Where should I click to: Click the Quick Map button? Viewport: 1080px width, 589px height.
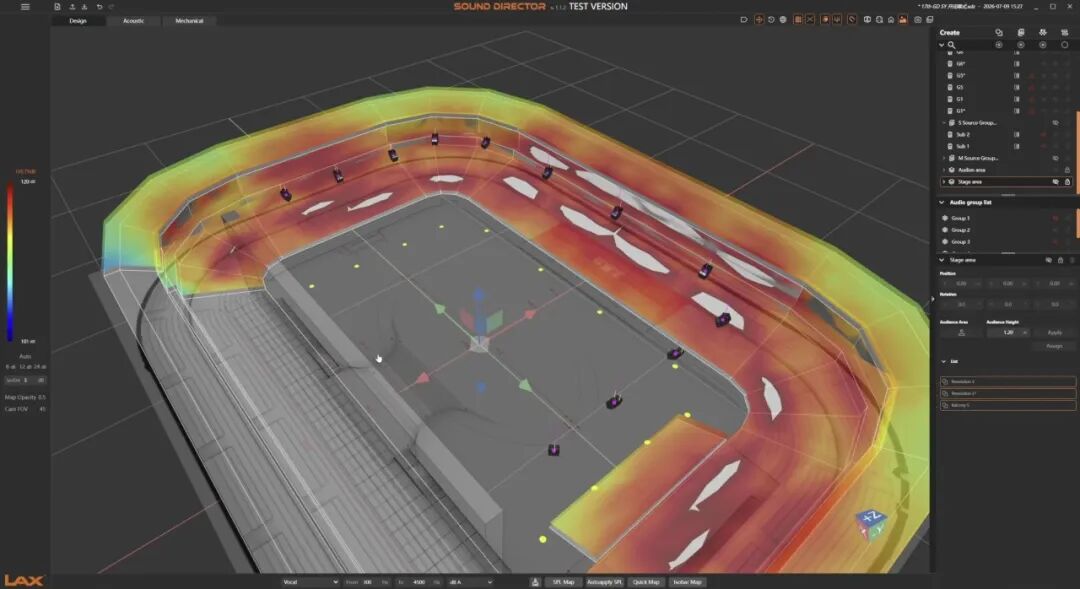(x=646, y=582)
